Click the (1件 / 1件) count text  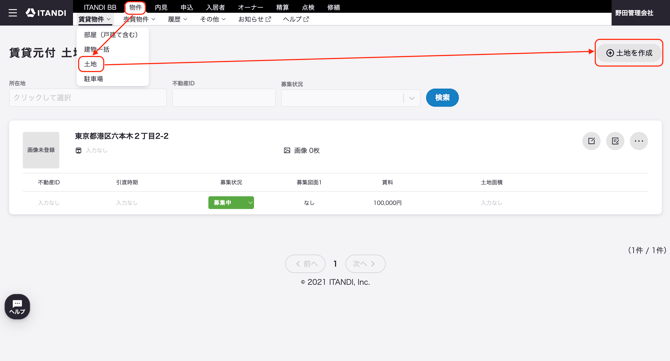click(646, 250)
